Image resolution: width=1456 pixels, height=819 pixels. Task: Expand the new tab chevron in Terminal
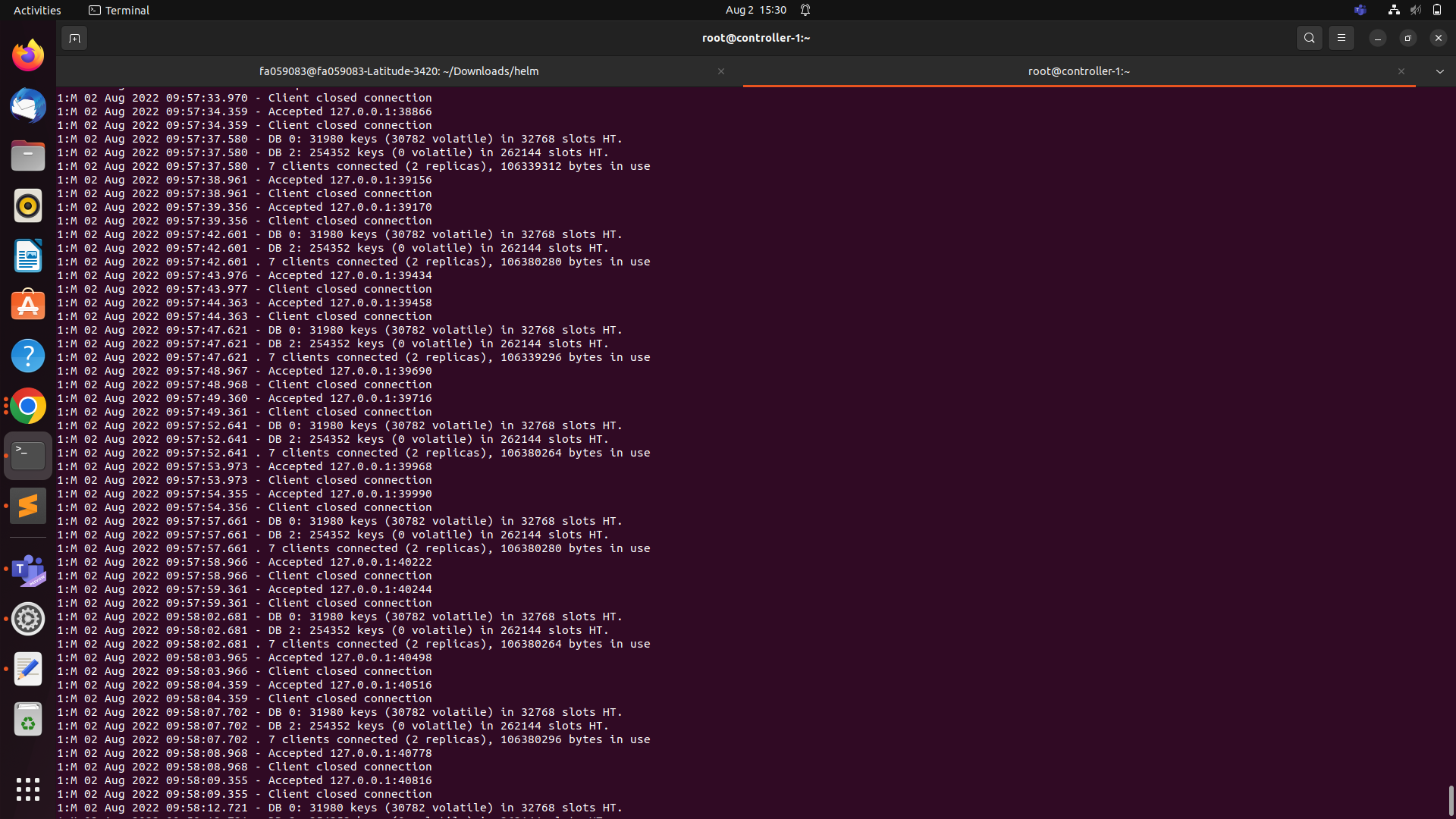(1439, 71)
